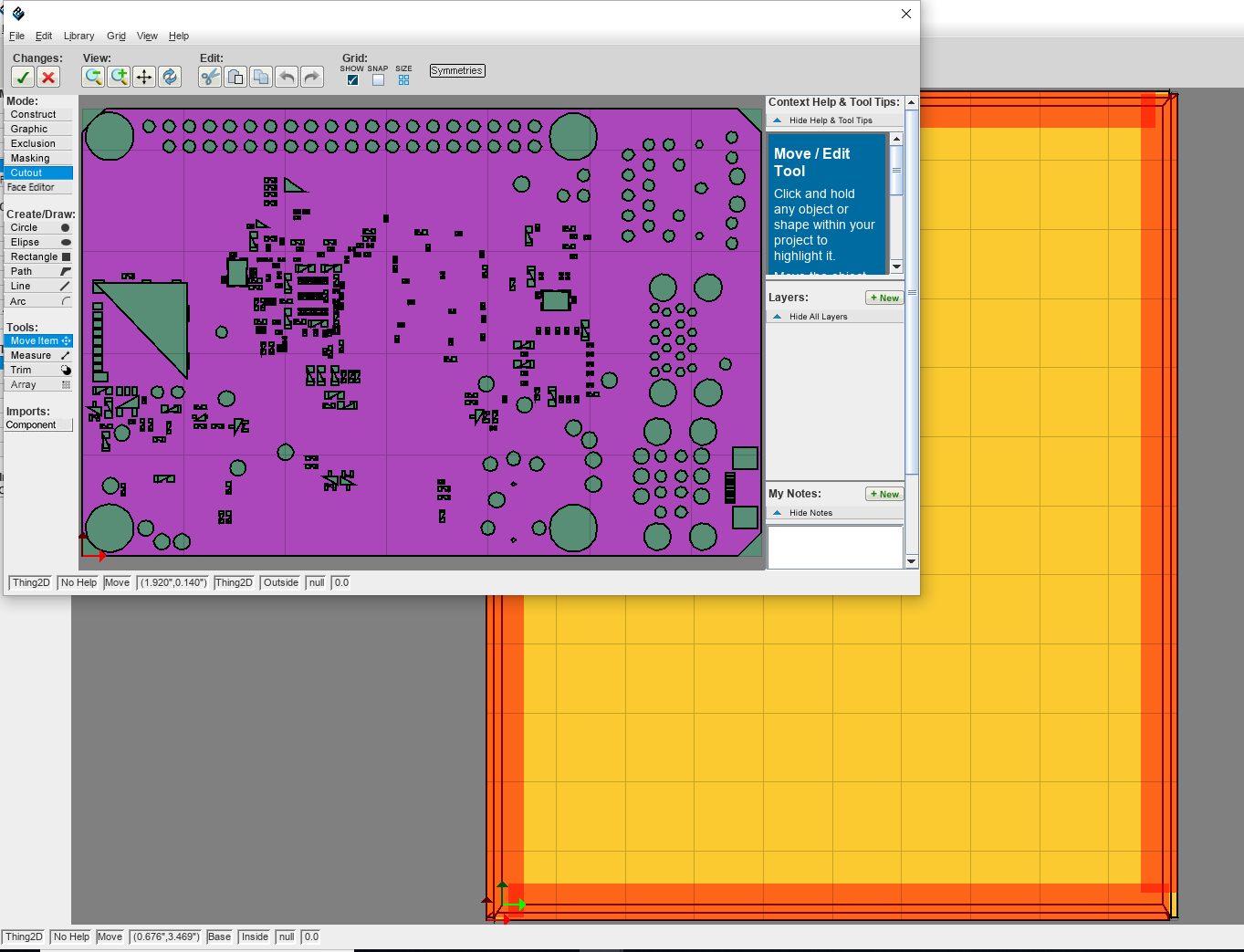
Task: Choose the Circle draw tool
Action: [x=38, y=227]
